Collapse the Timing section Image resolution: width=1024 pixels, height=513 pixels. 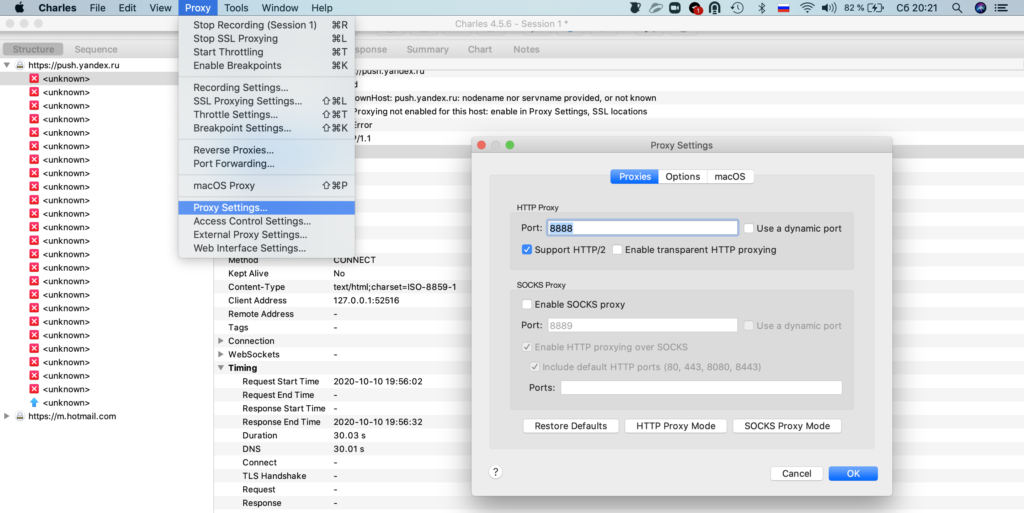[x=221, y=368]
